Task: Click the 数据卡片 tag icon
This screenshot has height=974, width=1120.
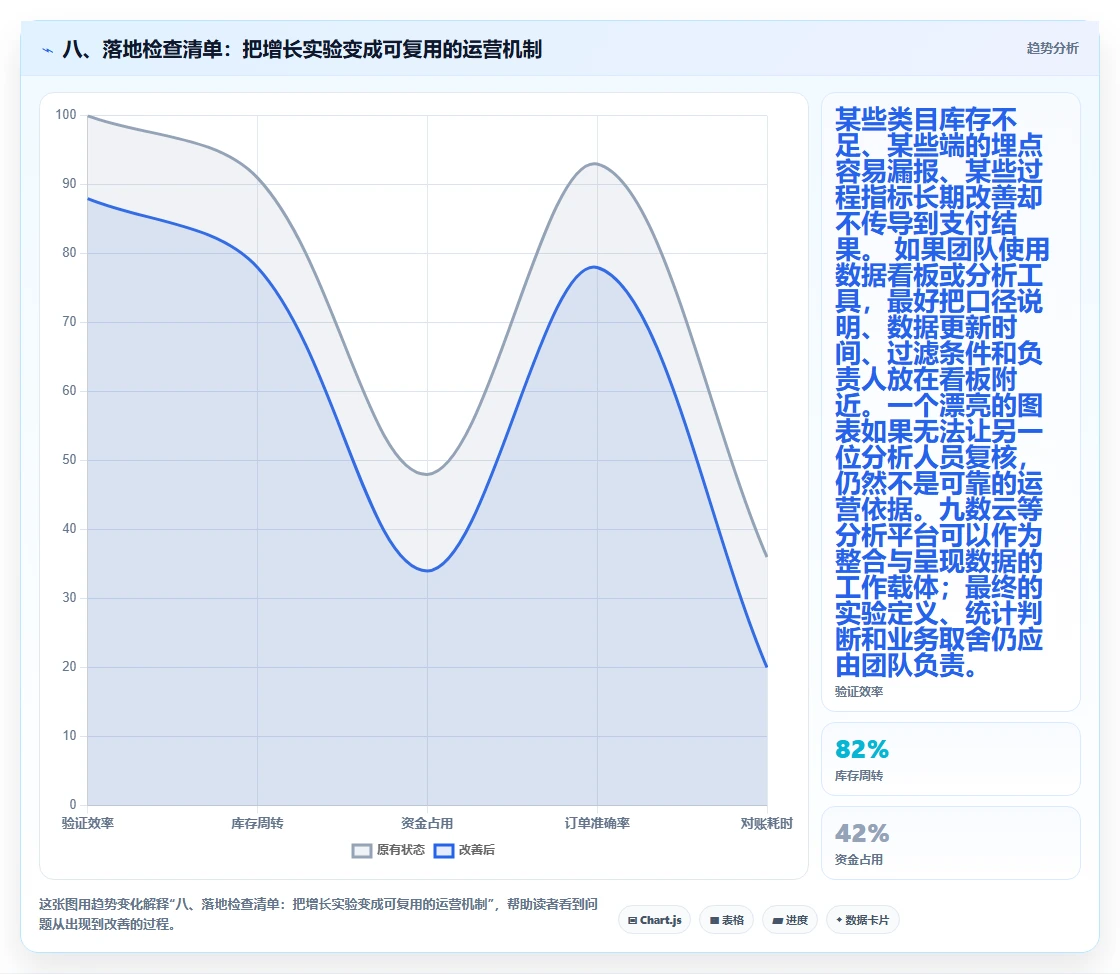Action: (839, 920)
